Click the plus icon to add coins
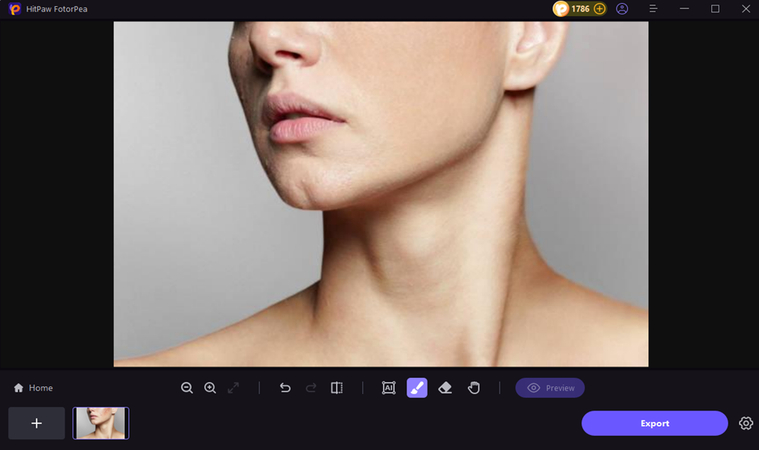Screen dimensions: 759x450 pyautogui.click(x=599, y=9)
